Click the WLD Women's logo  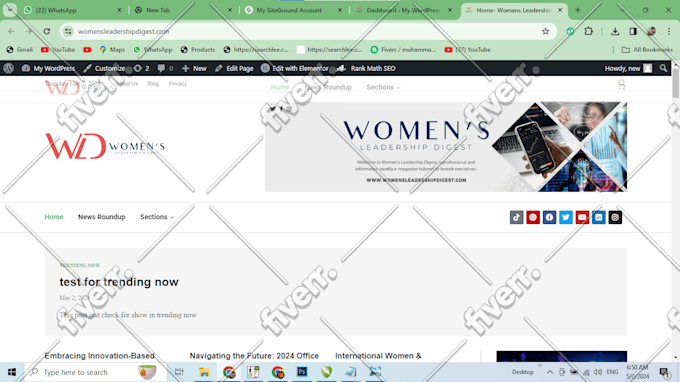(105, 146)
